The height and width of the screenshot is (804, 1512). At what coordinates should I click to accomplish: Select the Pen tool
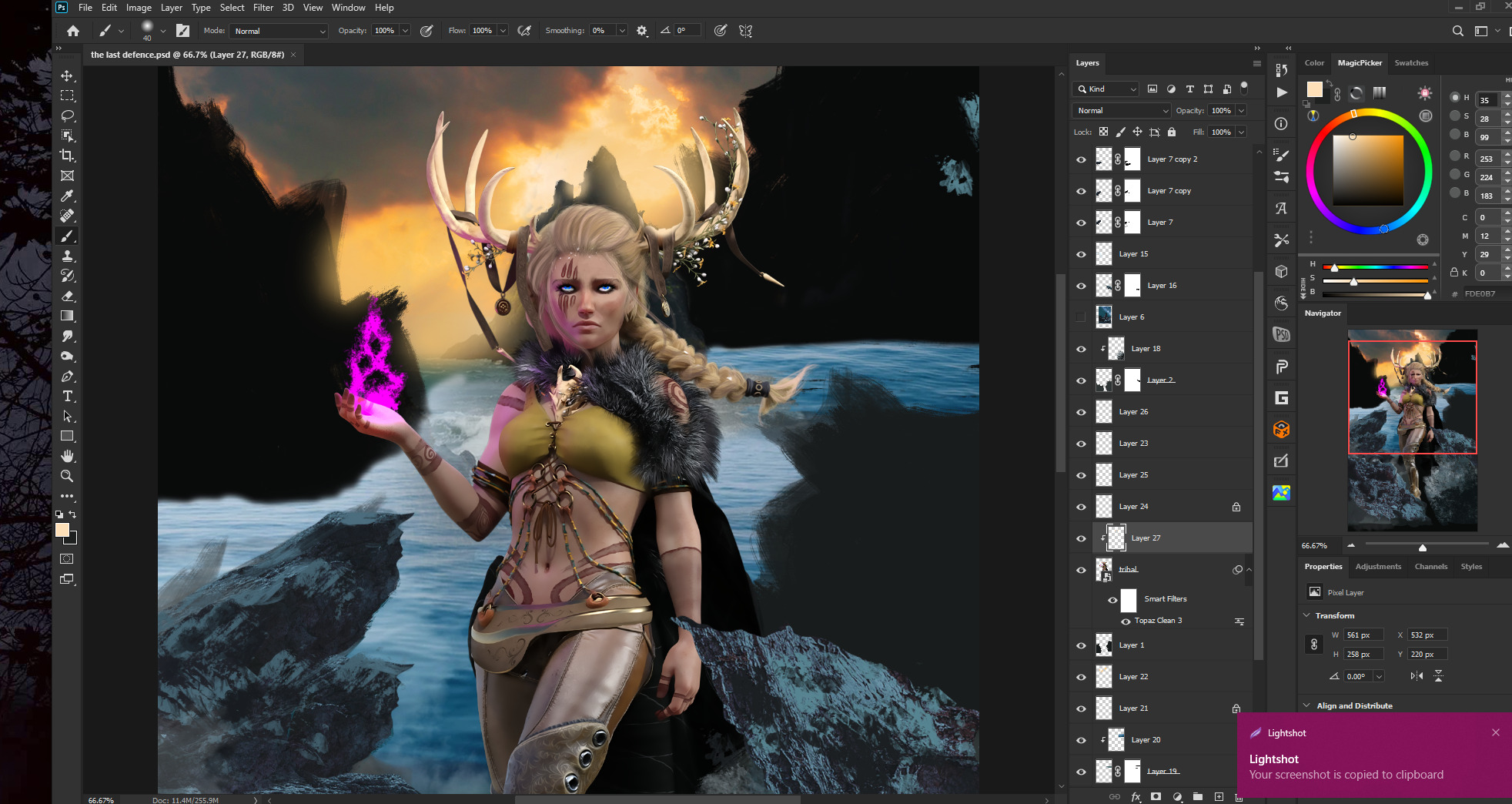[67, 377]
